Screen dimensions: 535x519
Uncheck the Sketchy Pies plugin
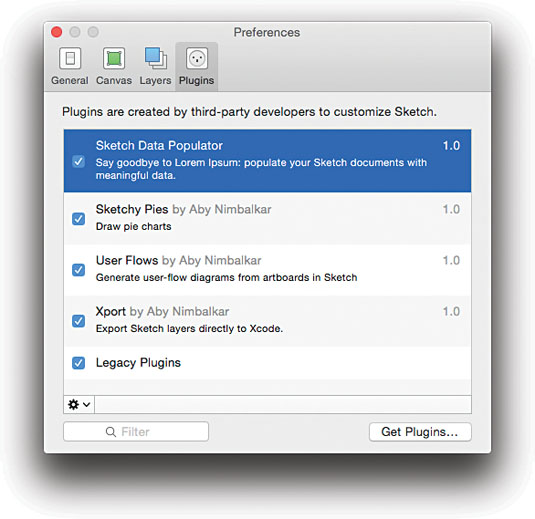click(78, 219)
